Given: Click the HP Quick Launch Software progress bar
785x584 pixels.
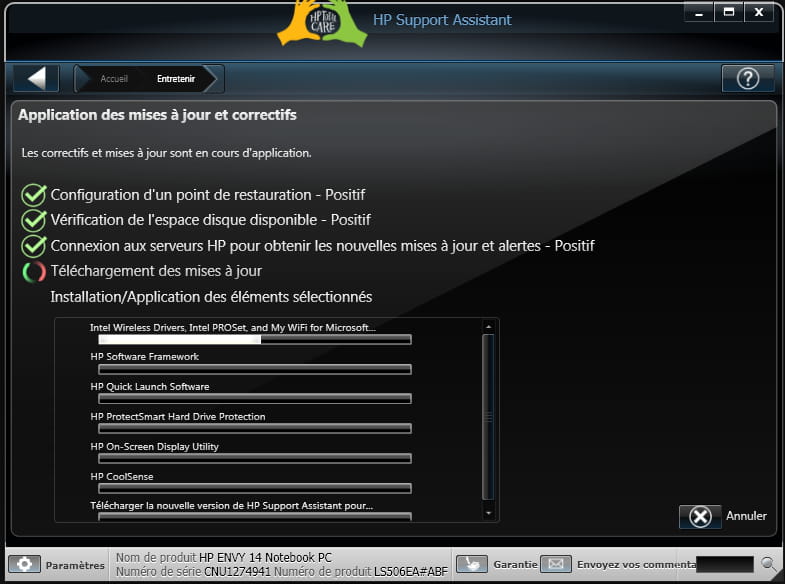Looking at the screenshot, I should point(255,399).
